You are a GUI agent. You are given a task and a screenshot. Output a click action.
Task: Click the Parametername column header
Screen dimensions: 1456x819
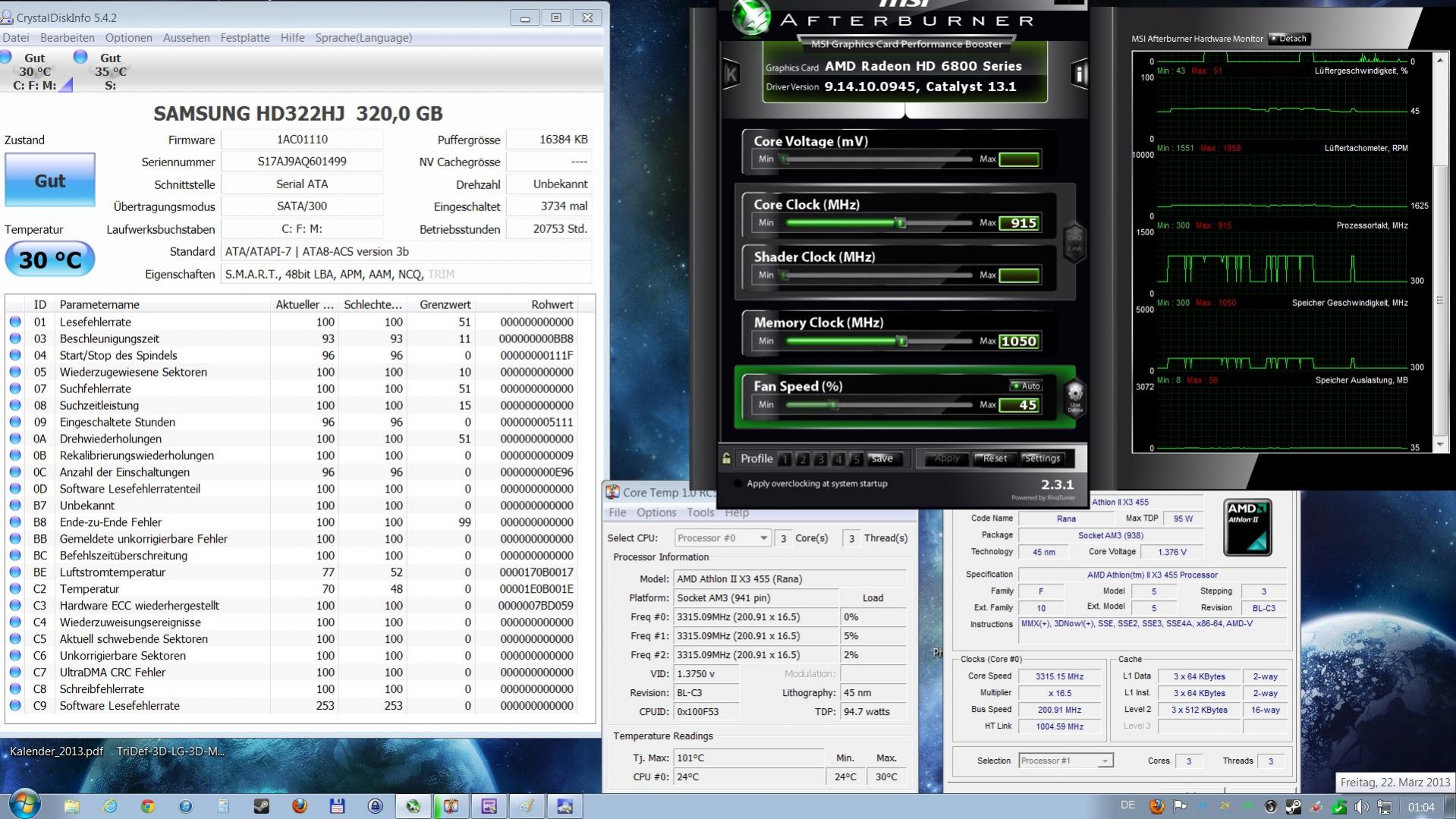coord(163,304)
